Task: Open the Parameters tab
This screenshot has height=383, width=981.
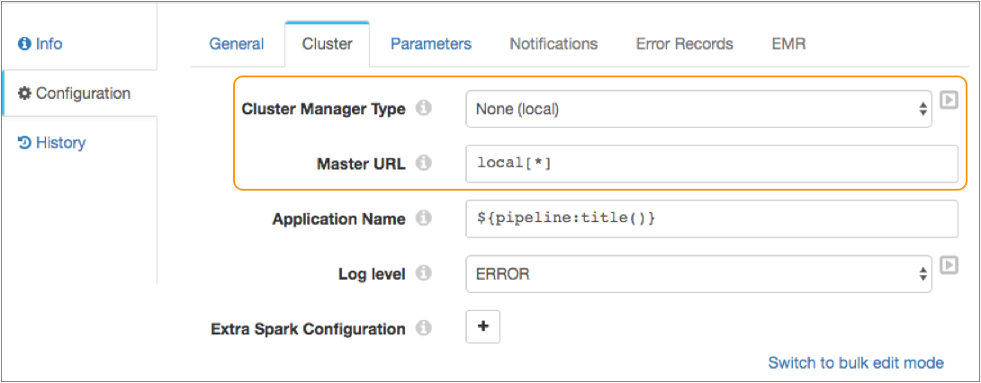Action: [431, 44]
